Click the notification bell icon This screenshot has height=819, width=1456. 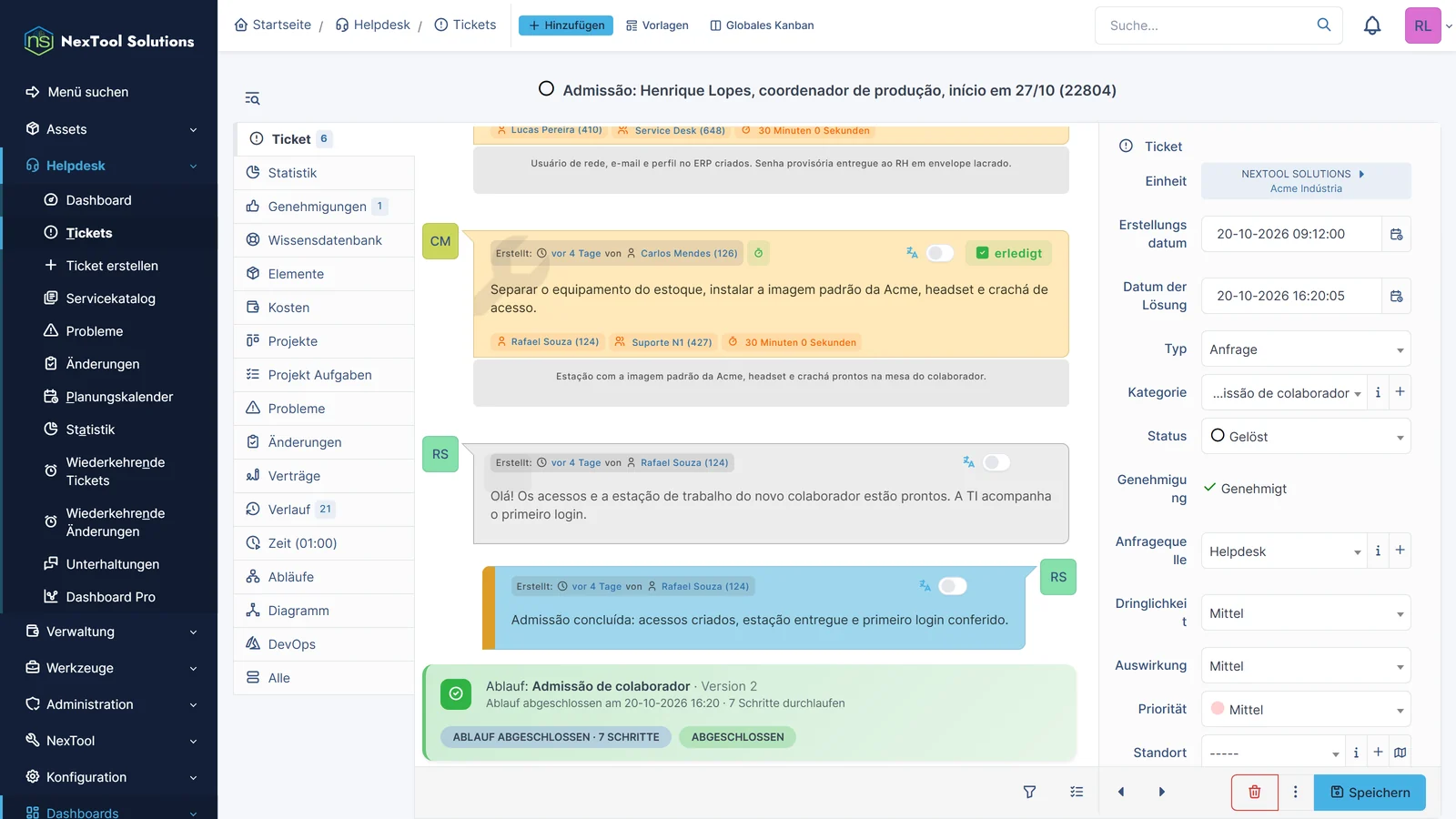pos(1372,25)
